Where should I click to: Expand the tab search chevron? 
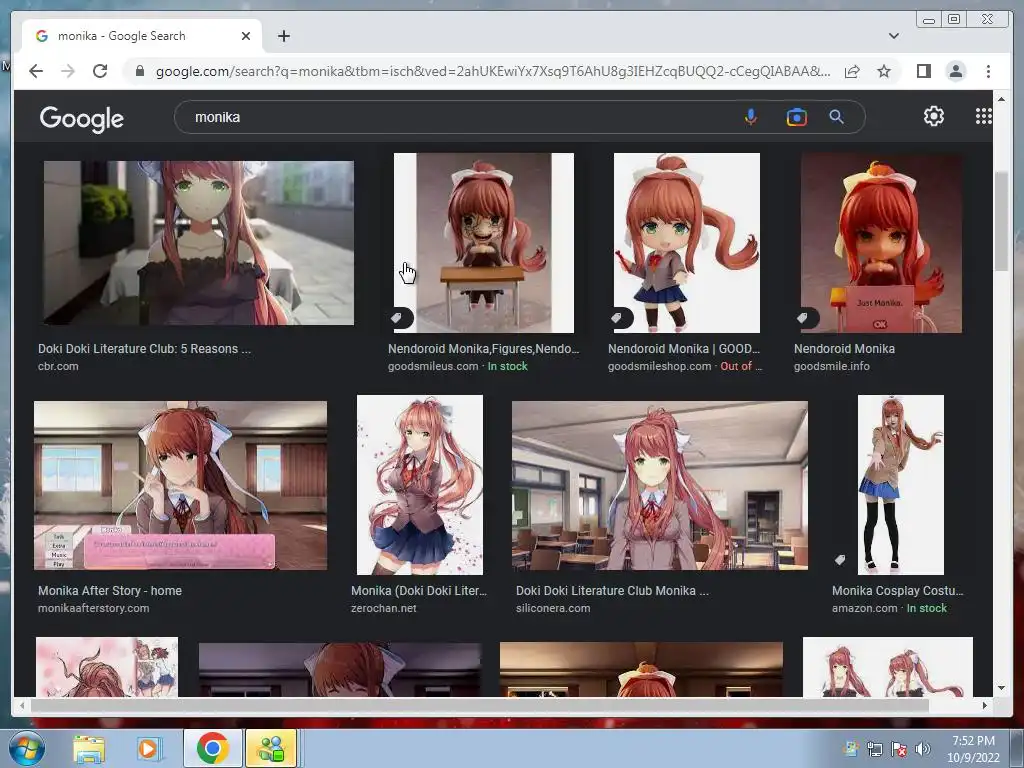coord(894,36)
